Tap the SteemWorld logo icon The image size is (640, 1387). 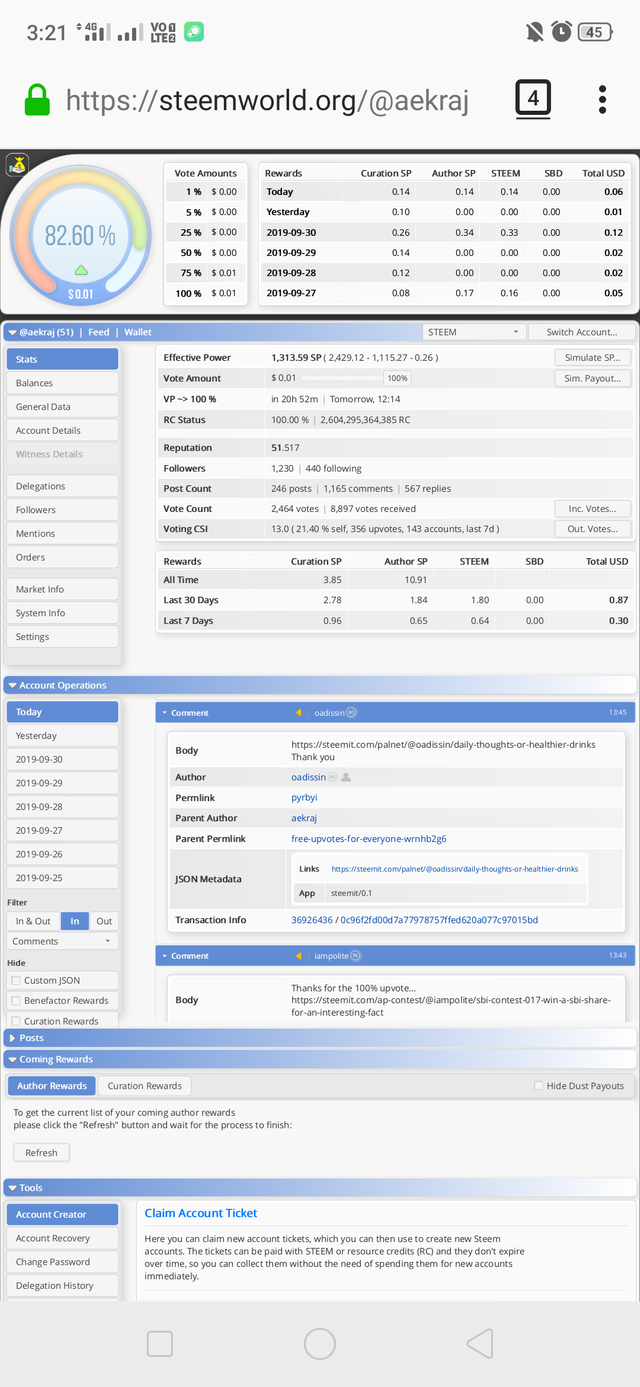[17, 166]
